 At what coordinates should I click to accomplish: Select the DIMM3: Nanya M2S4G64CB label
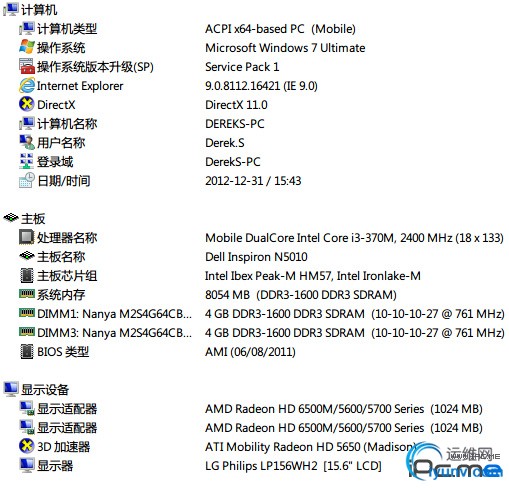pos(114,333)
